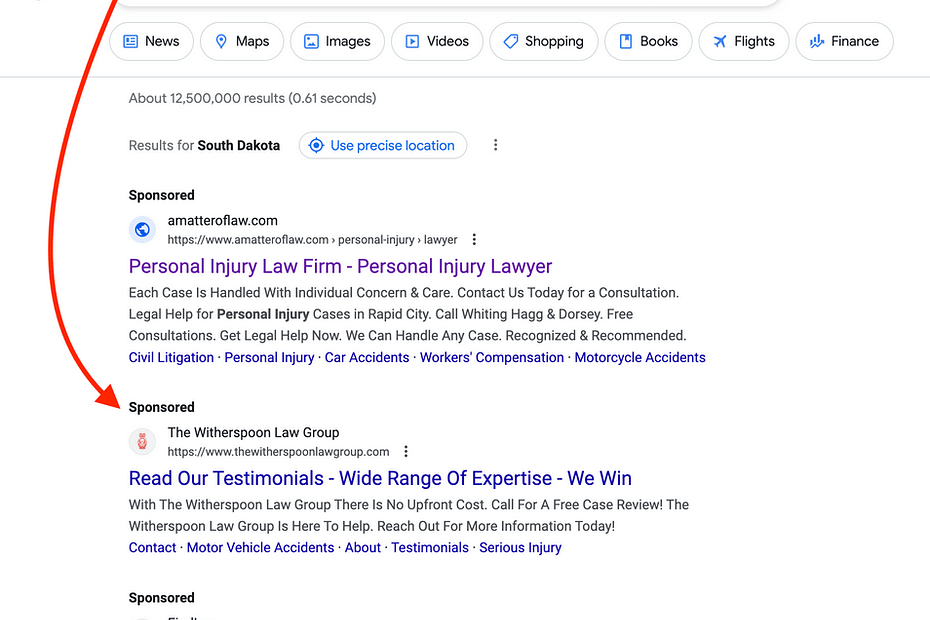Open amatteroflaw.com ad options menu
Screen dimensions: 930x620
coord(474,240)
